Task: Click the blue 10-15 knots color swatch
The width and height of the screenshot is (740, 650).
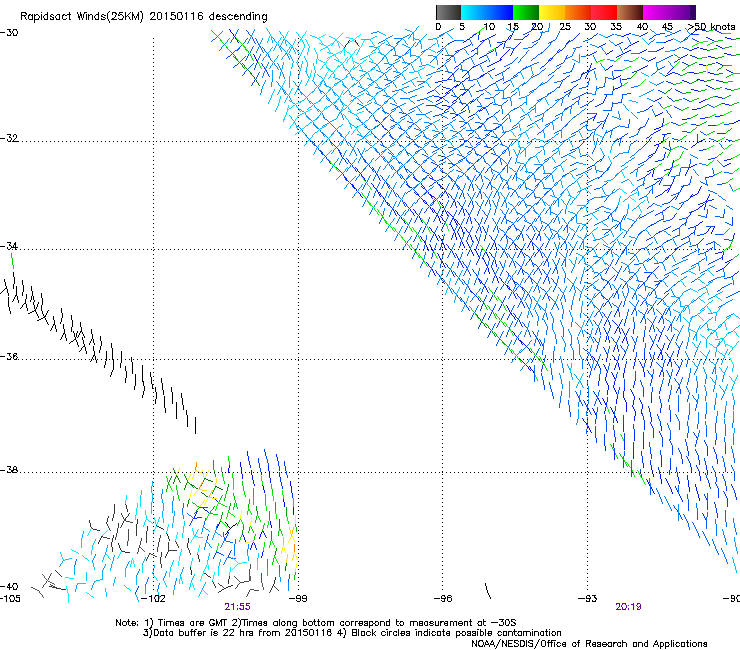Action: pyautogui.click(x=500, y=12)
